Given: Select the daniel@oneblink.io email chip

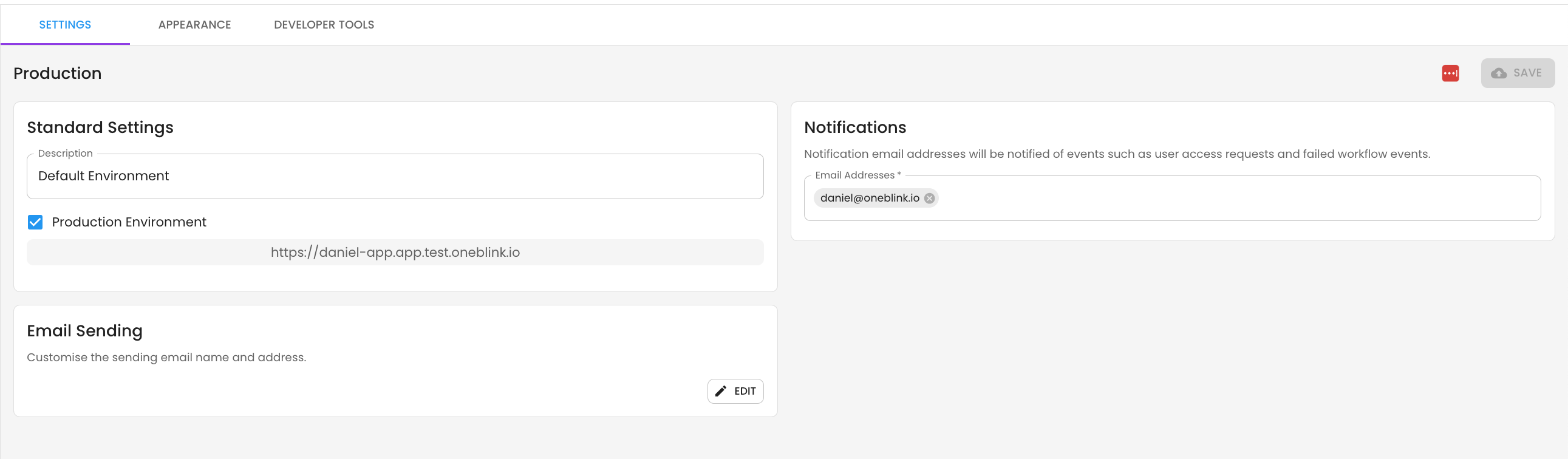Looking at the screenshot, I should (869, 198).
